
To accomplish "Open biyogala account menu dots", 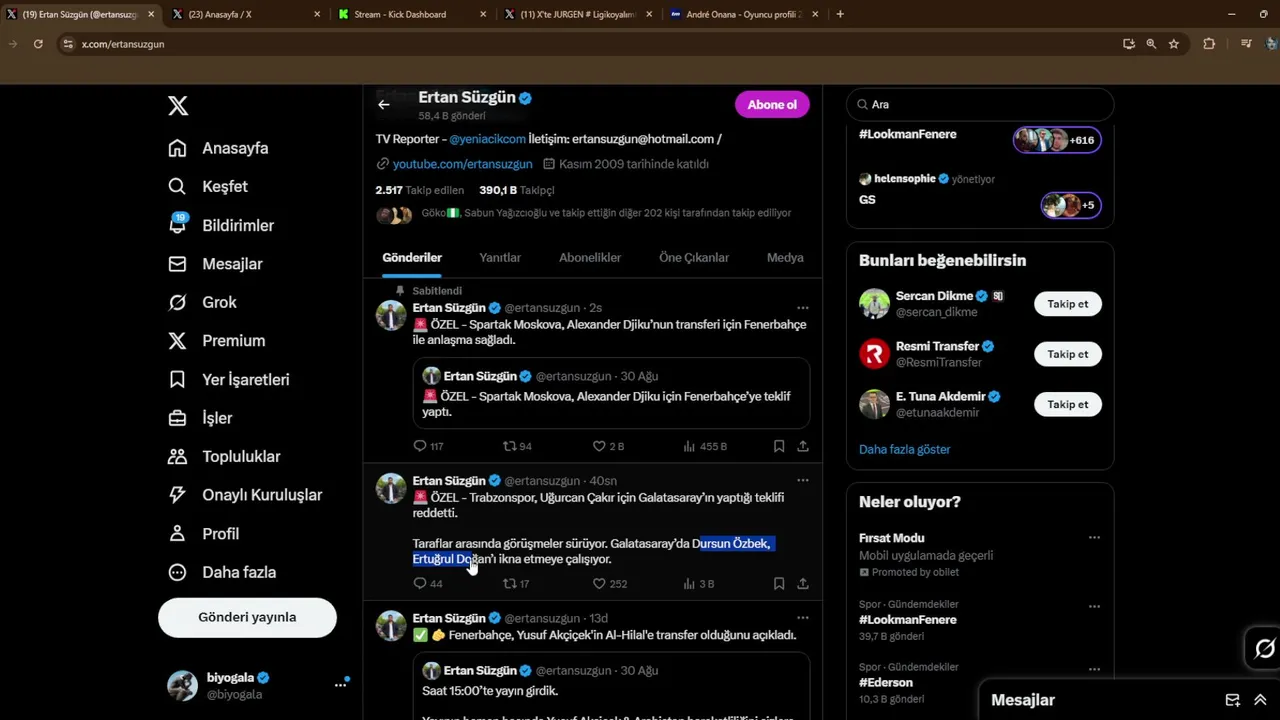I will tap(340, 685).
